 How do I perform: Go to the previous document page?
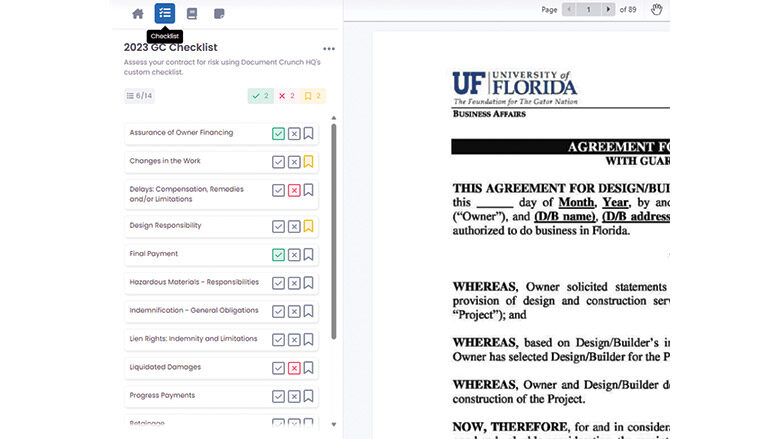570,10
